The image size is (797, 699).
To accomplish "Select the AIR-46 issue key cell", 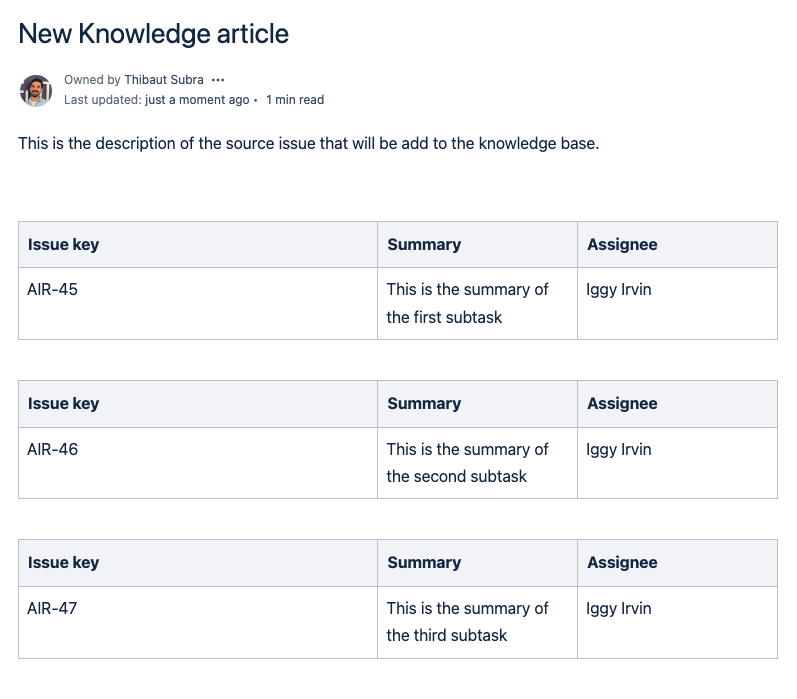I will (53, 449).
